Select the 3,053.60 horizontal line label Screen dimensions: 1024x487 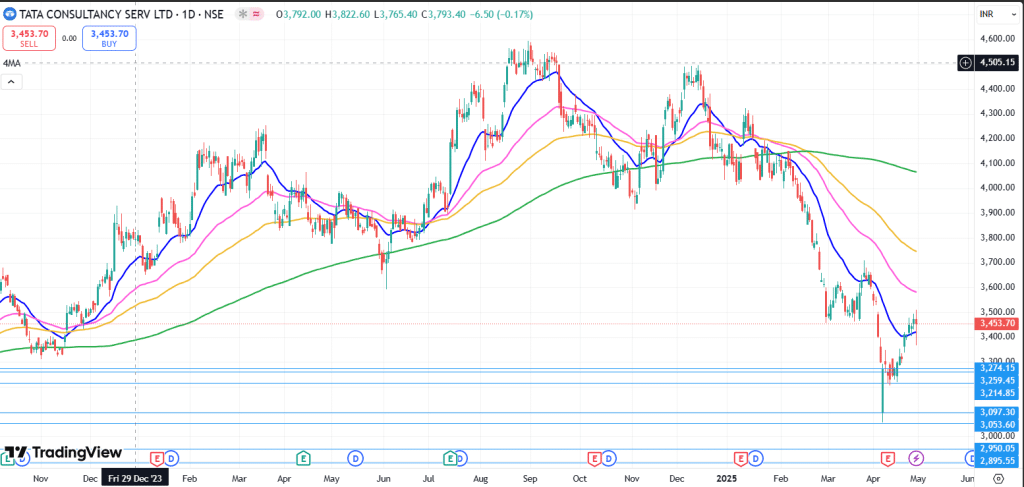click(x=995, y=424)
